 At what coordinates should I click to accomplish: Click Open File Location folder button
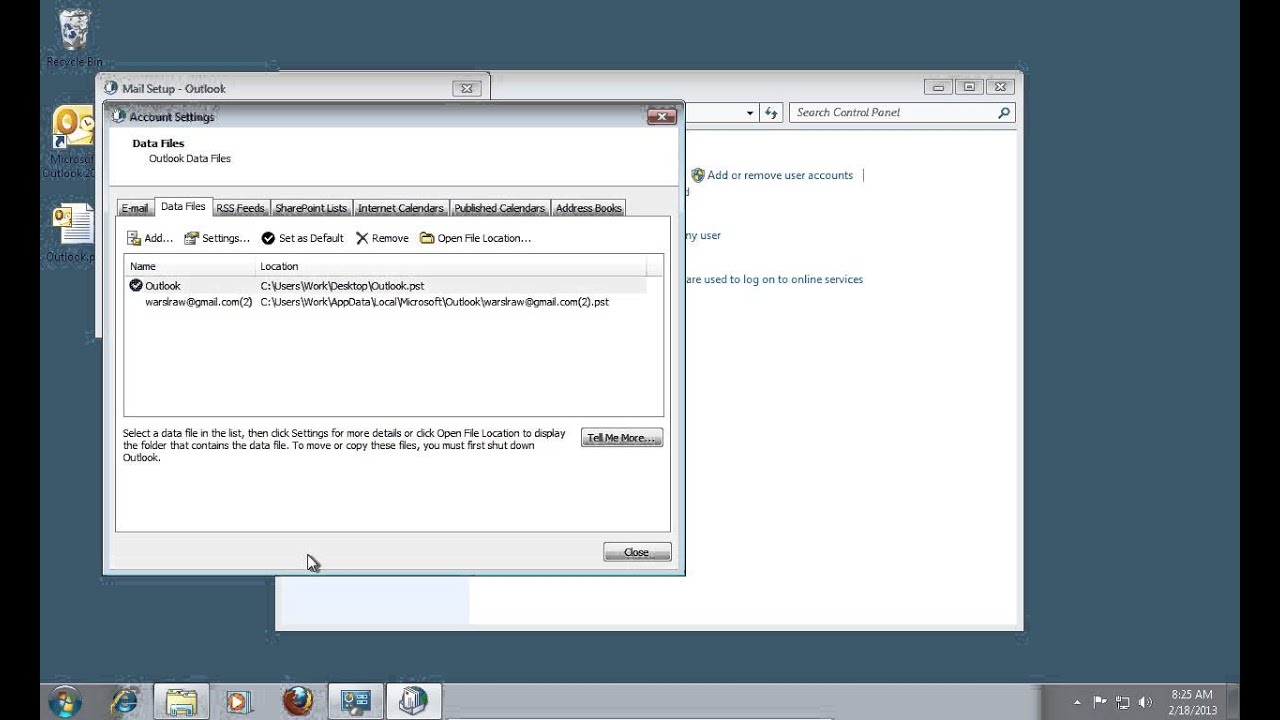click(x=475, y=238)
